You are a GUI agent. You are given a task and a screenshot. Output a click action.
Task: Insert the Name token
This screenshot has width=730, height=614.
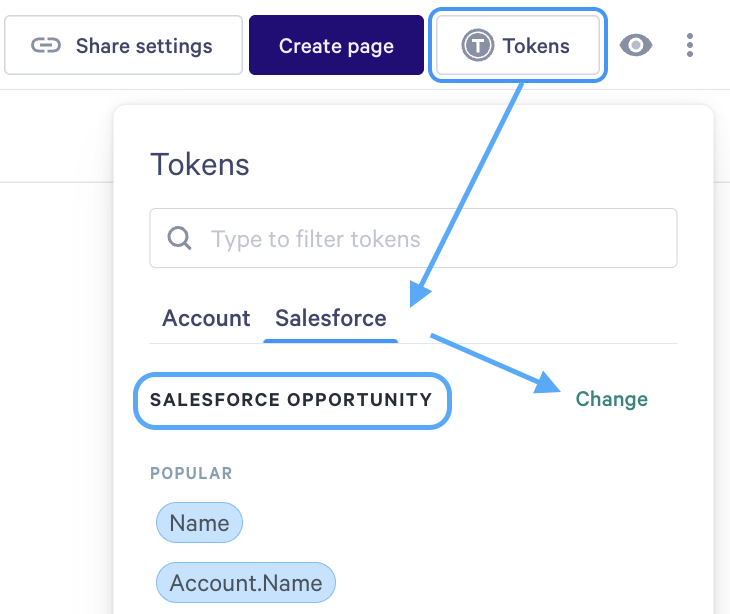tap(199, 523)
